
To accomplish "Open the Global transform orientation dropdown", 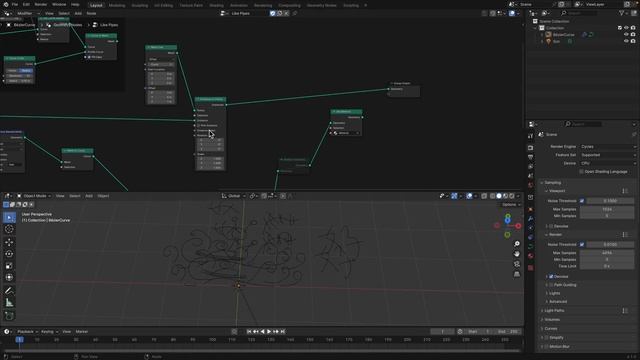I will pyautogui.click(x=233, y=196).
